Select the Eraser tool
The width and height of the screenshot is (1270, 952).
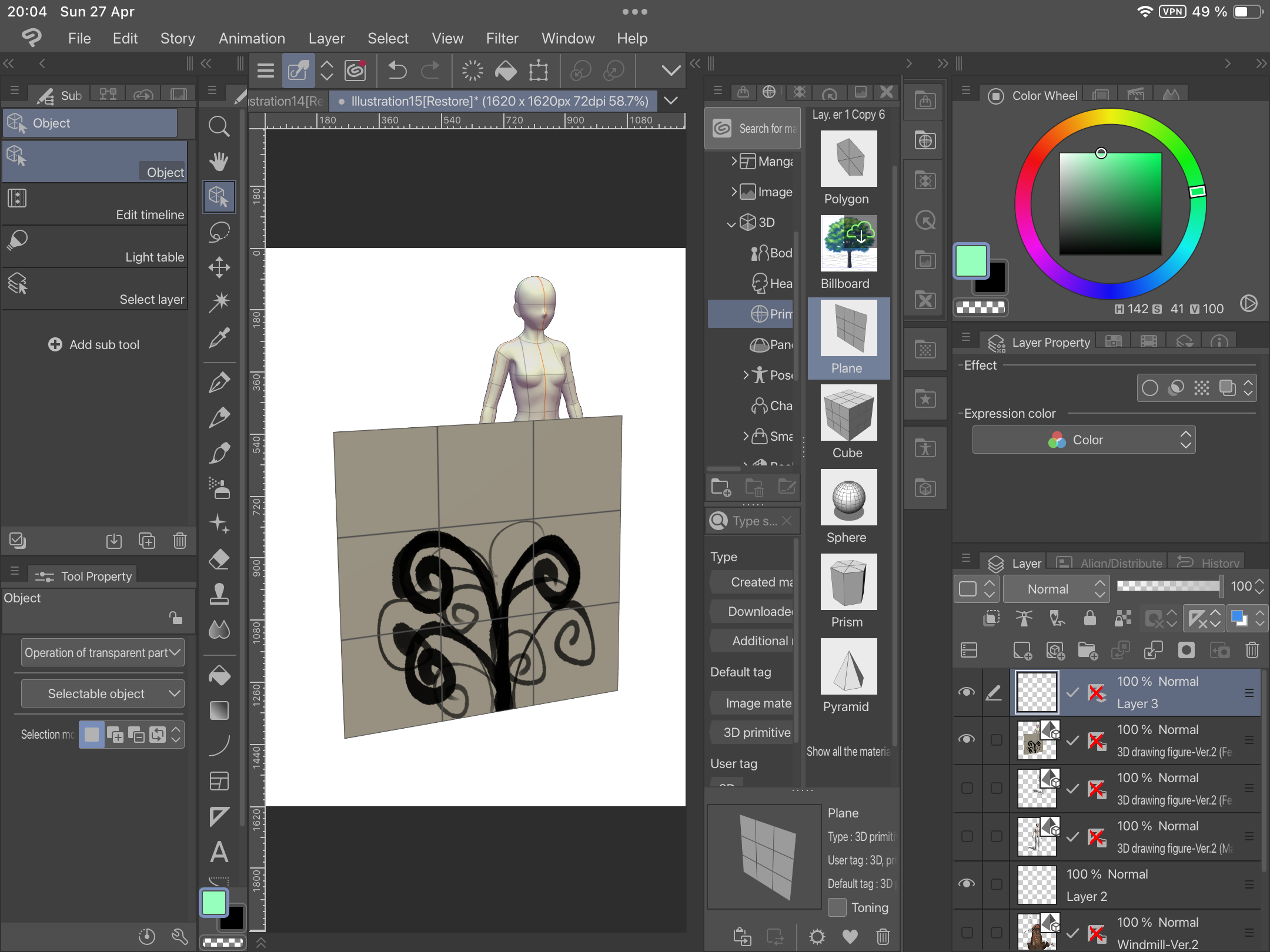click(219, 559)
